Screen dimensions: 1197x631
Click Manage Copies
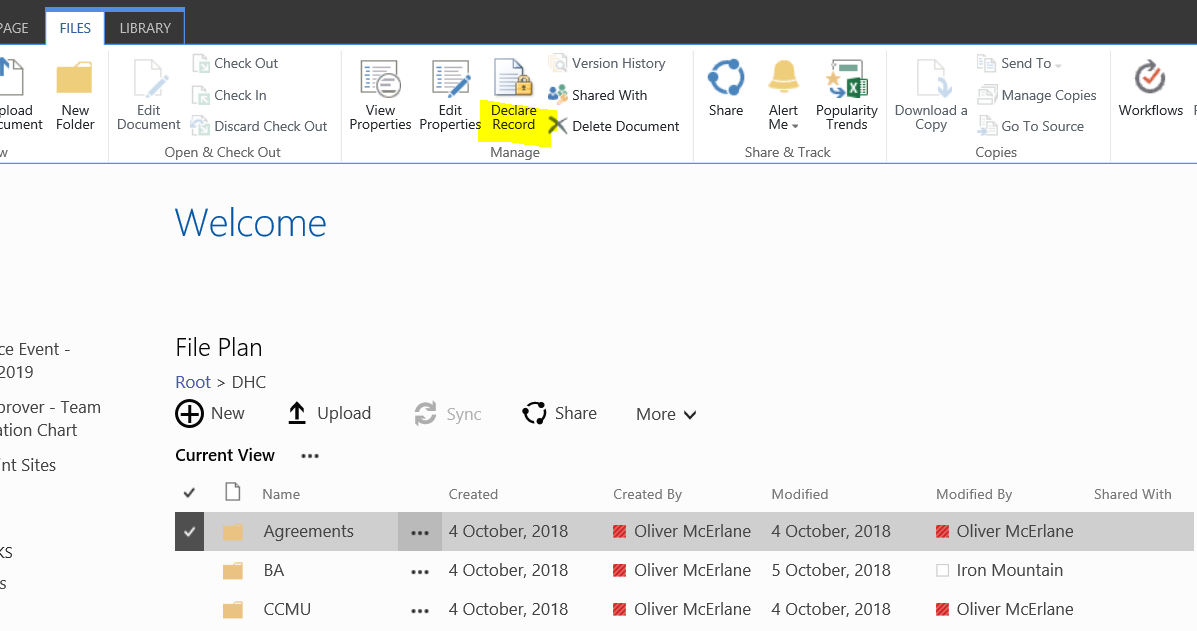tap(1037, 95)
